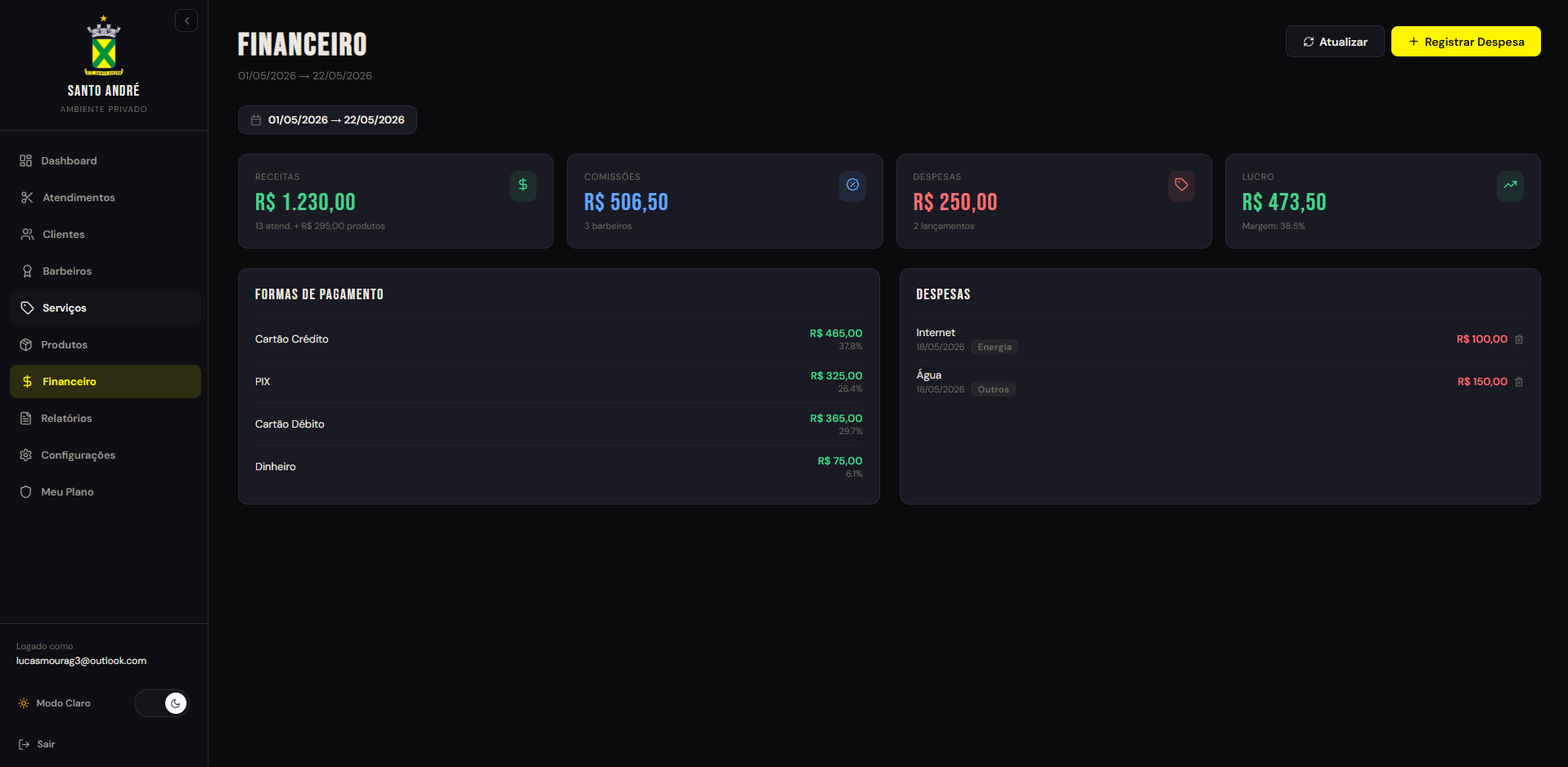Click the R$ 465,00 credit card amount

836,334
